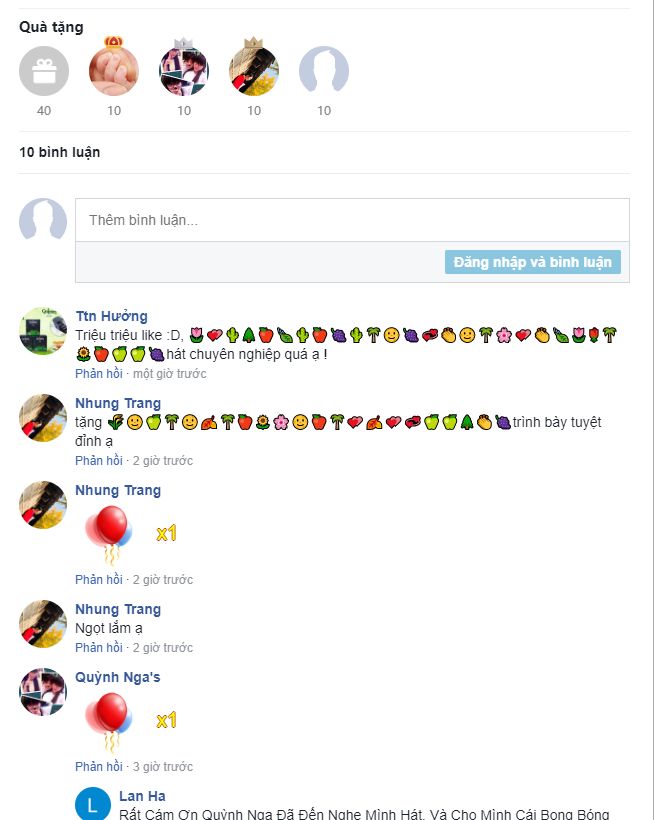Click the grey gift box icon
Image resolution: width=654 pixels, height=820 pixels.
coord(44,71)
